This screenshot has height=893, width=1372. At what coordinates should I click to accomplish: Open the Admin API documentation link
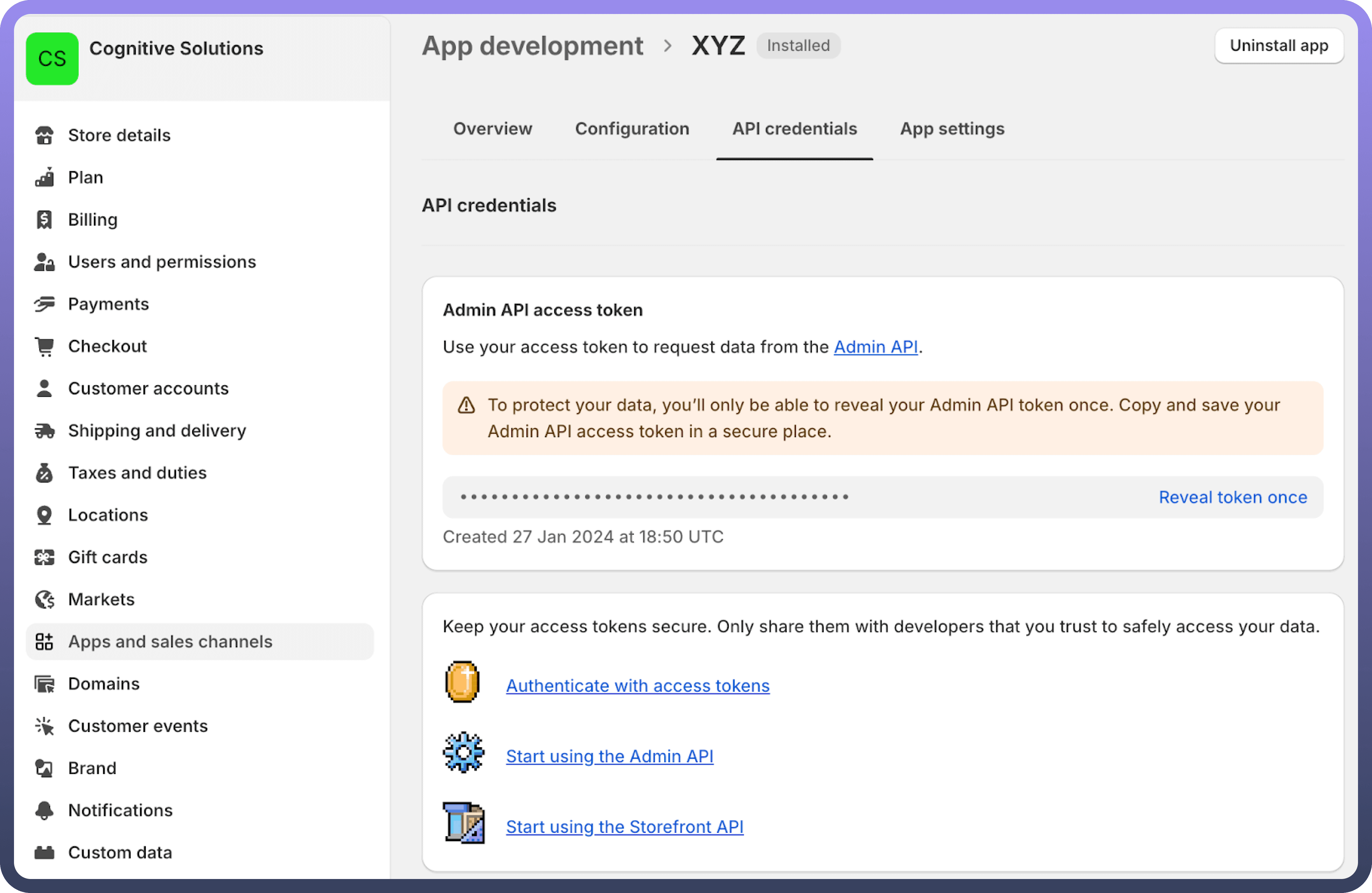click(875, 347)
